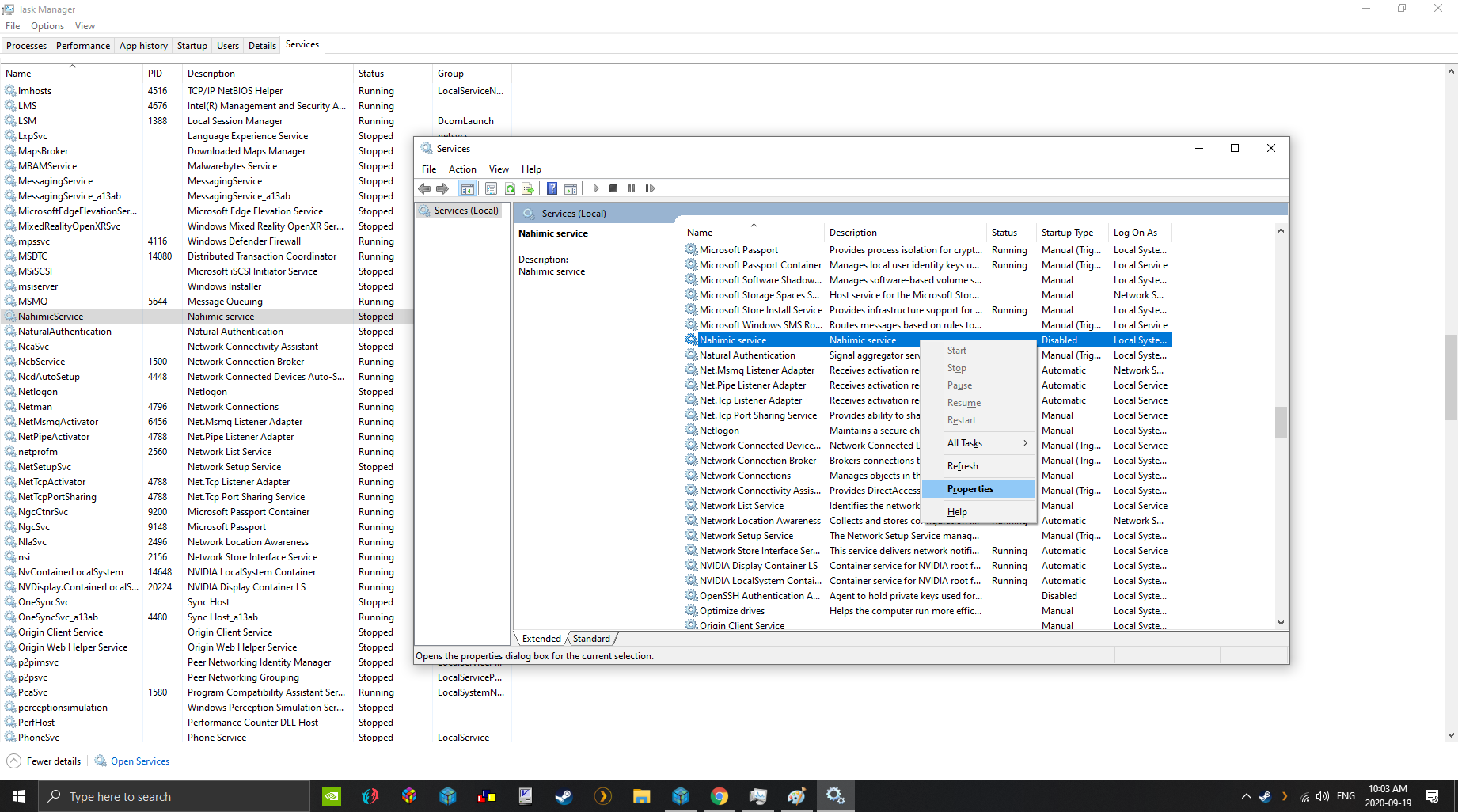Click the Start Service play icon
Screen dimensions: 1458x812
pos(596,188)
